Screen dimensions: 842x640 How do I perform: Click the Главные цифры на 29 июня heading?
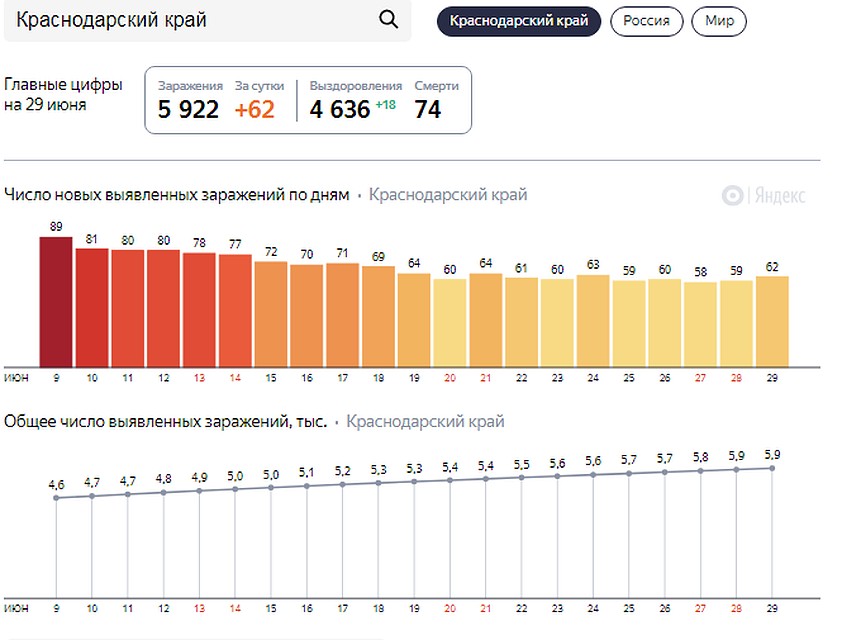[63, 94]
